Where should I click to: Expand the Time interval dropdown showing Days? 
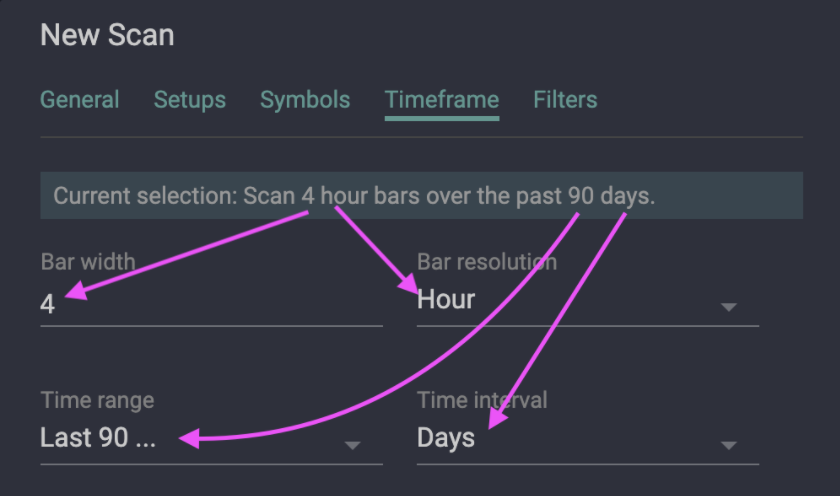pos(570,439)
